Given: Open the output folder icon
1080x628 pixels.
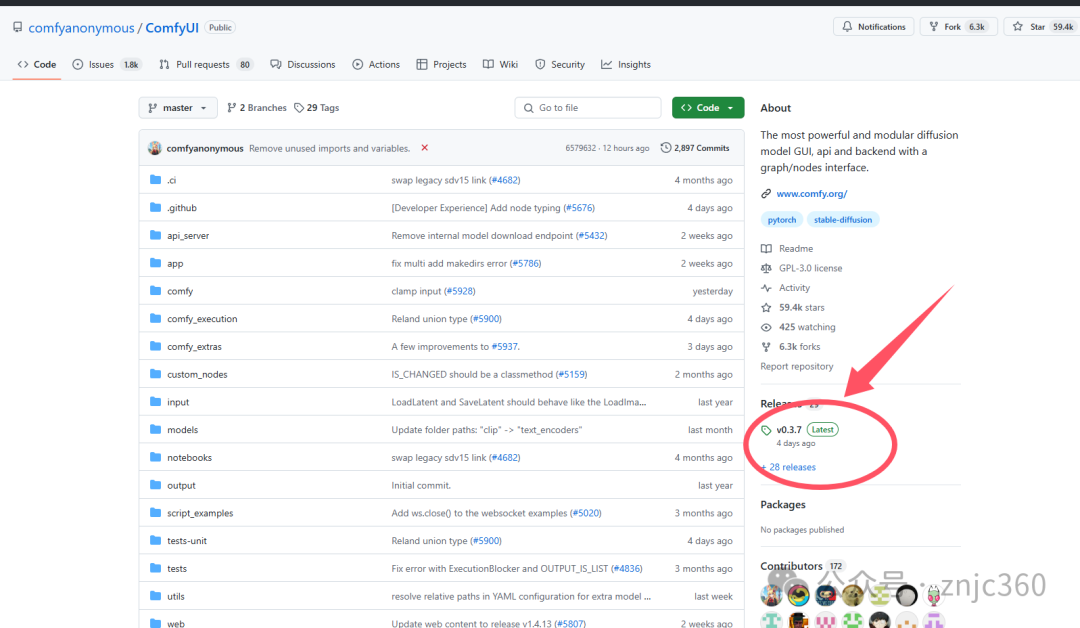Looking at the screenshot, I should [156, 485].
